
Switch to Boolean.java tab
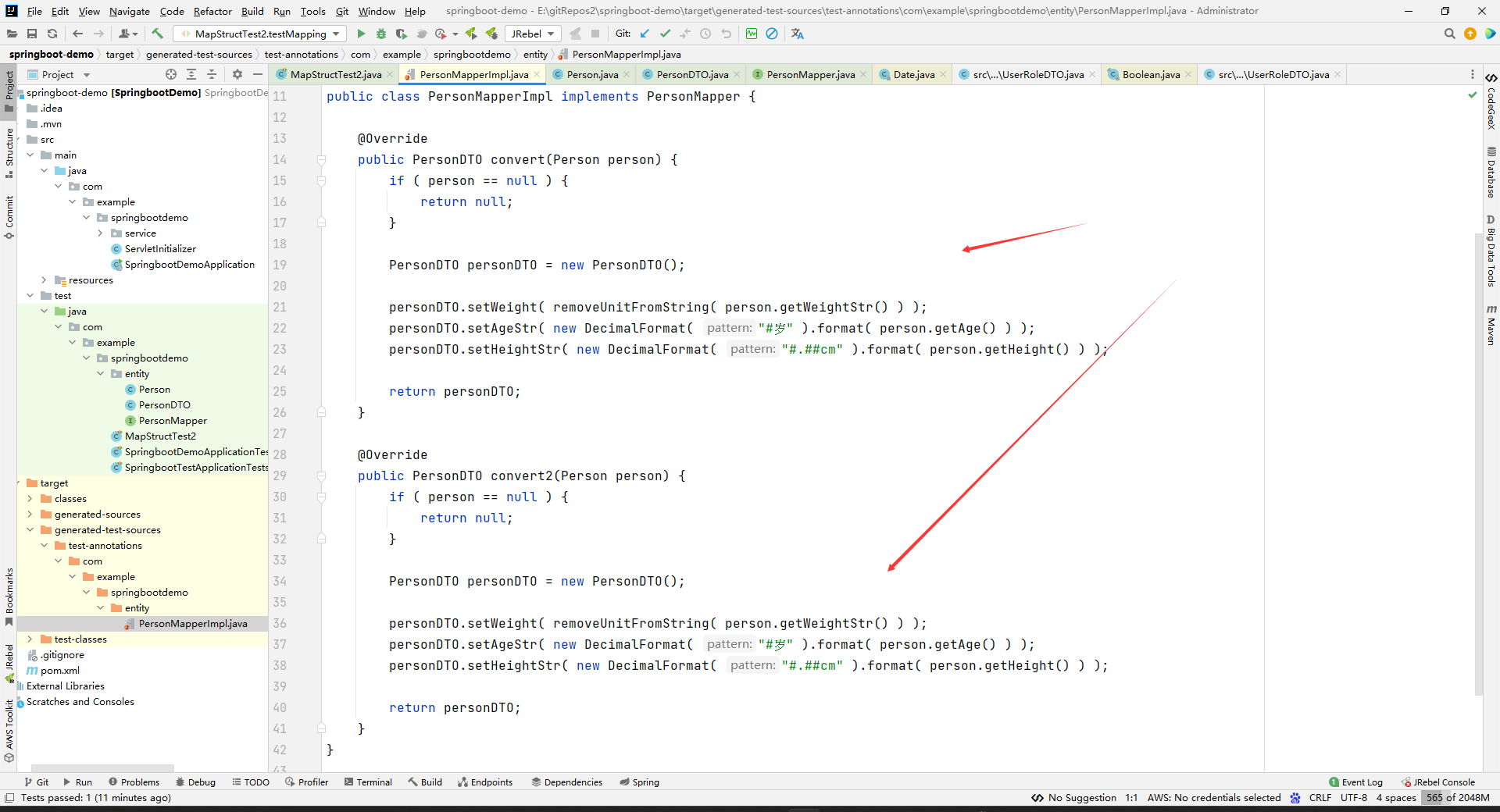(x=1151, y=74)
